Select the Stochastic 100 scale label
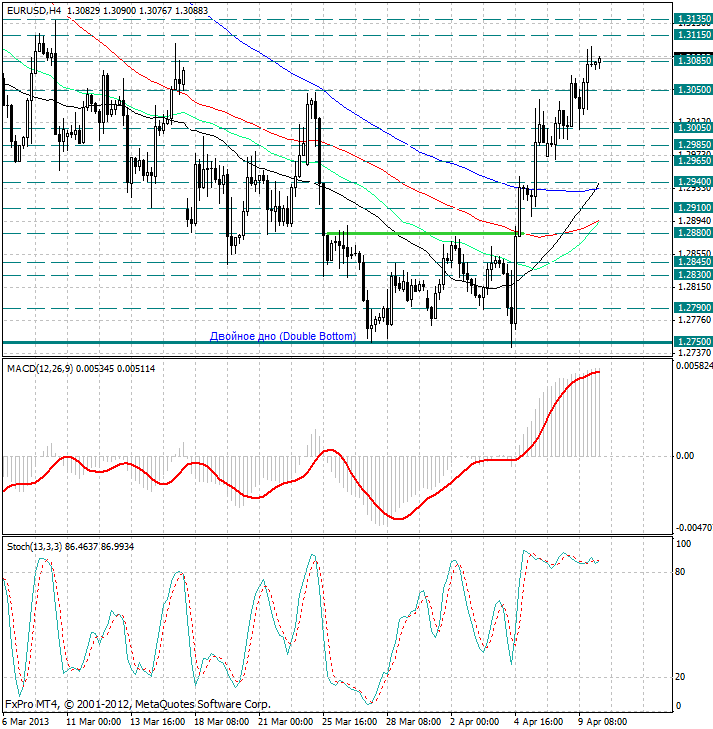 (683, 543)
